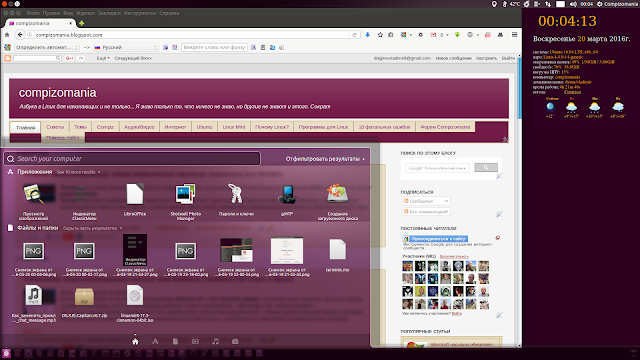The height and width of the screenshot is (360, 640).
Task: Open the Сообщения subscription dropdown
Action: (426, 201)
